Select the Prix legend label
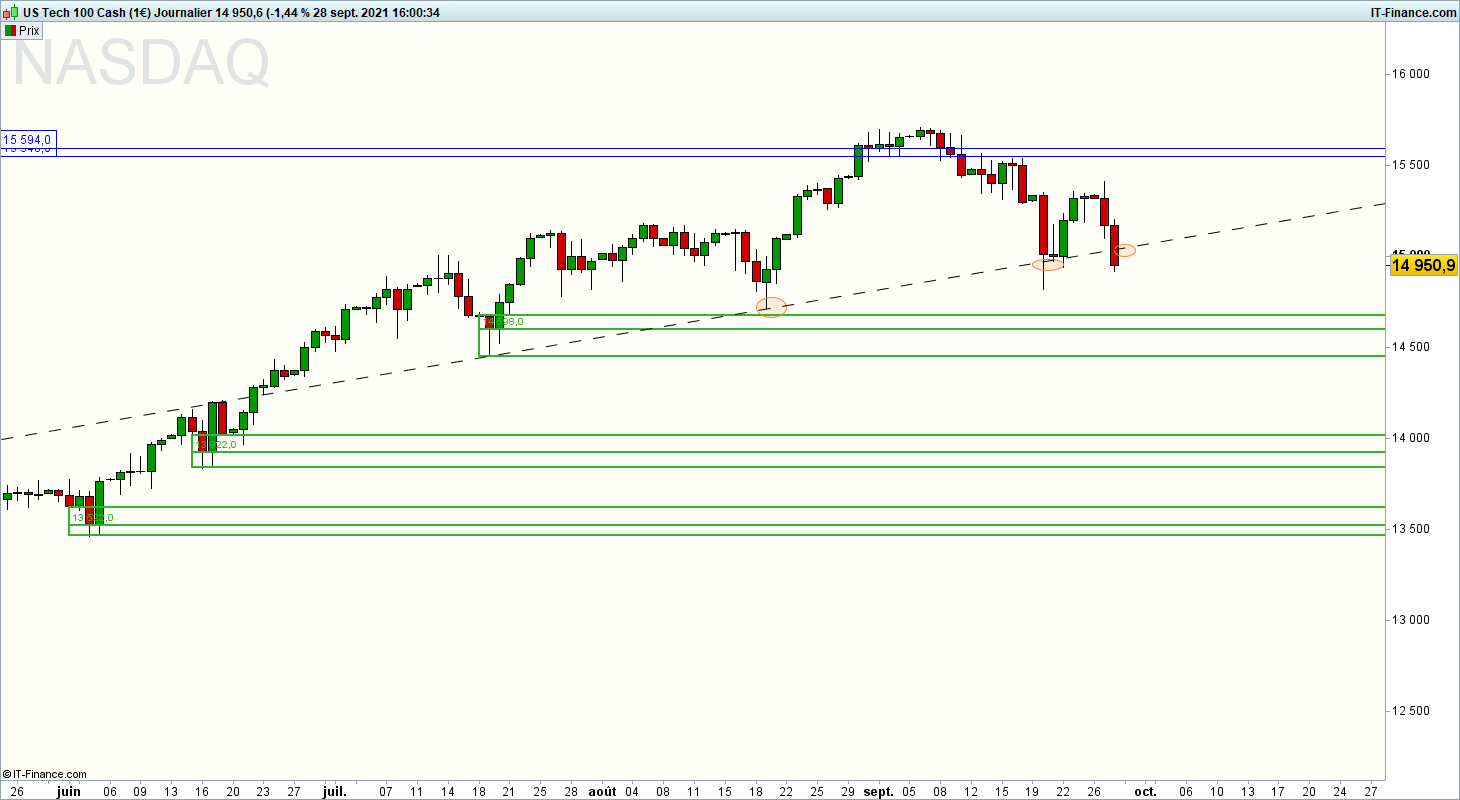 click(30, 30)
